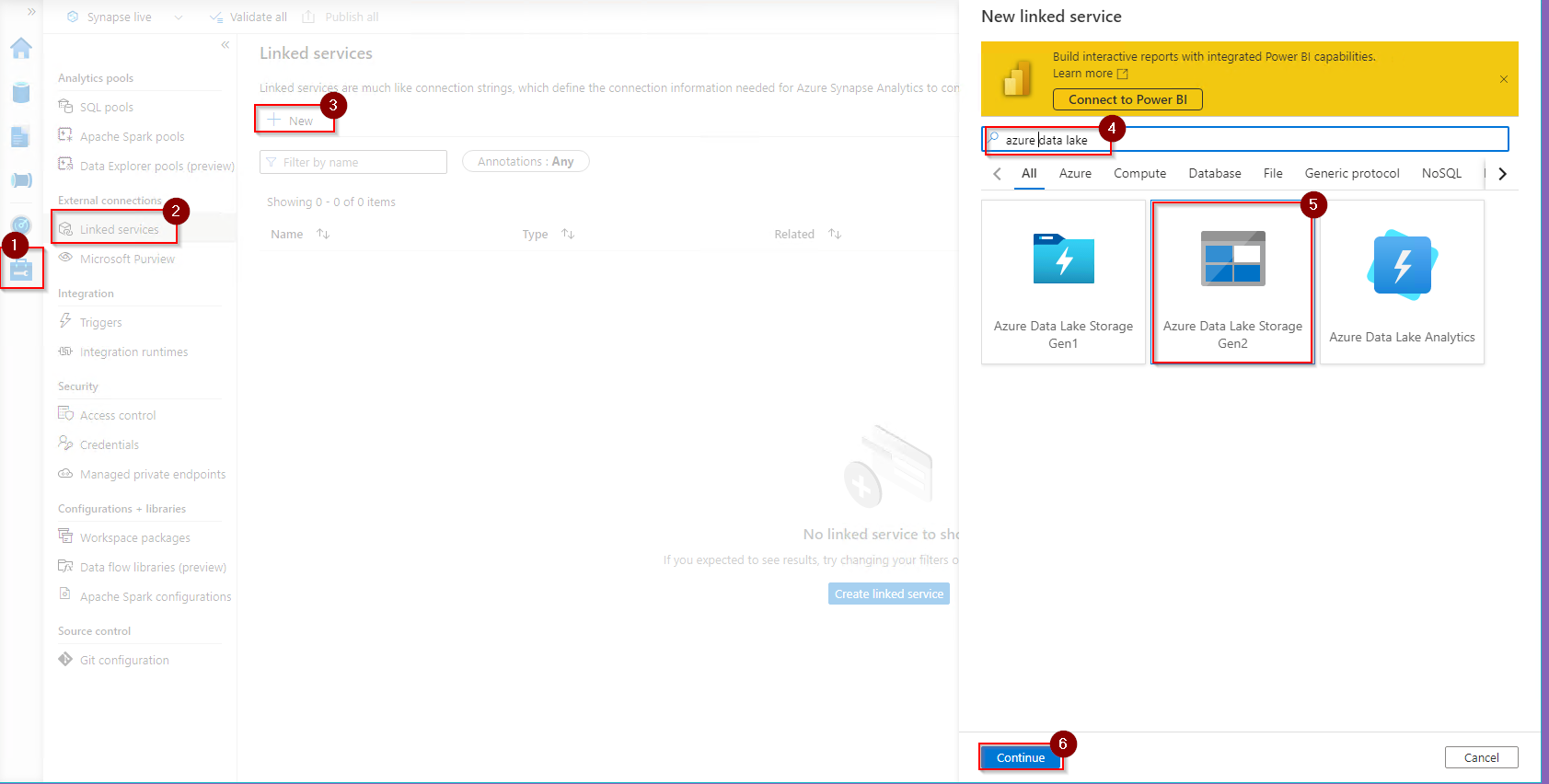Switch to the Compute tab
The image size is (1549, 784).
coord(1139,173)
